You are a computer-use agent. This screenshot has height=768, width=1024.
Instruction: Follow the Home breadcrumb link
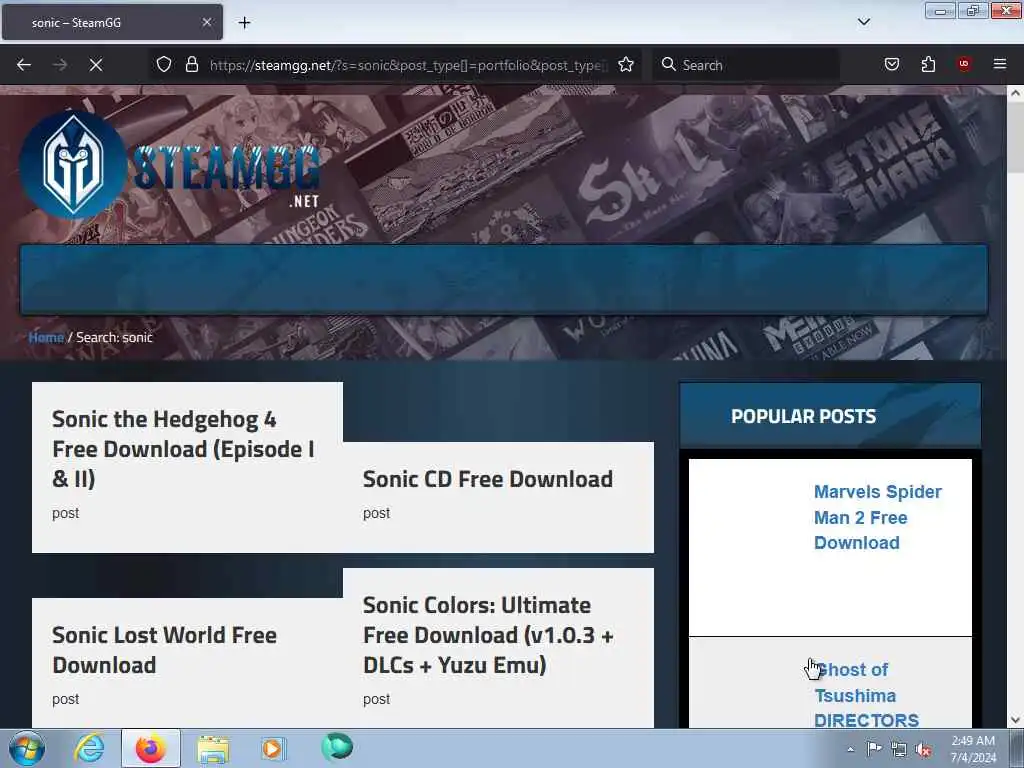46,337
